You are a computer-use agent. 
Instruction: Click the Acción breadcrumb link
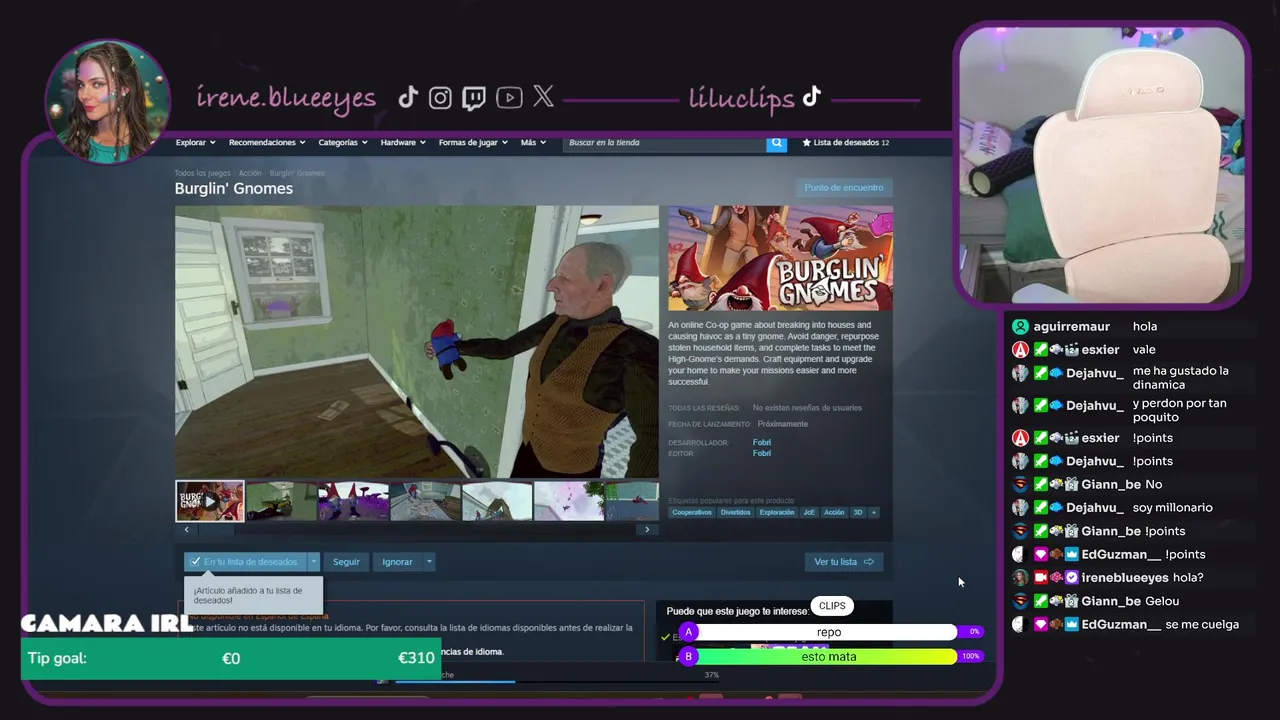tap(250, 173)
